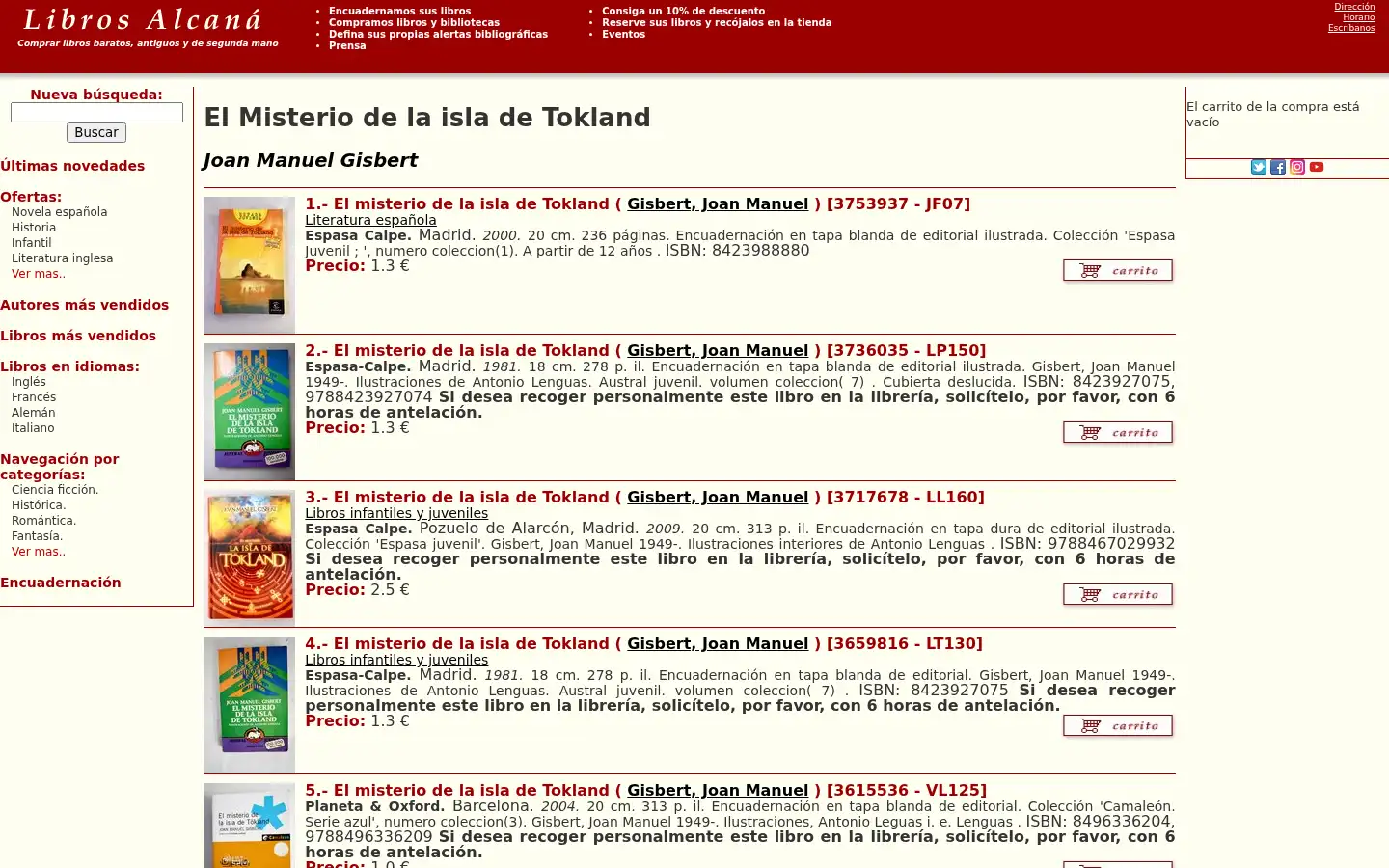1389x868 pixels.
Task: Focus the Nueva búsqueda search field
Action: tap(96, 112)
